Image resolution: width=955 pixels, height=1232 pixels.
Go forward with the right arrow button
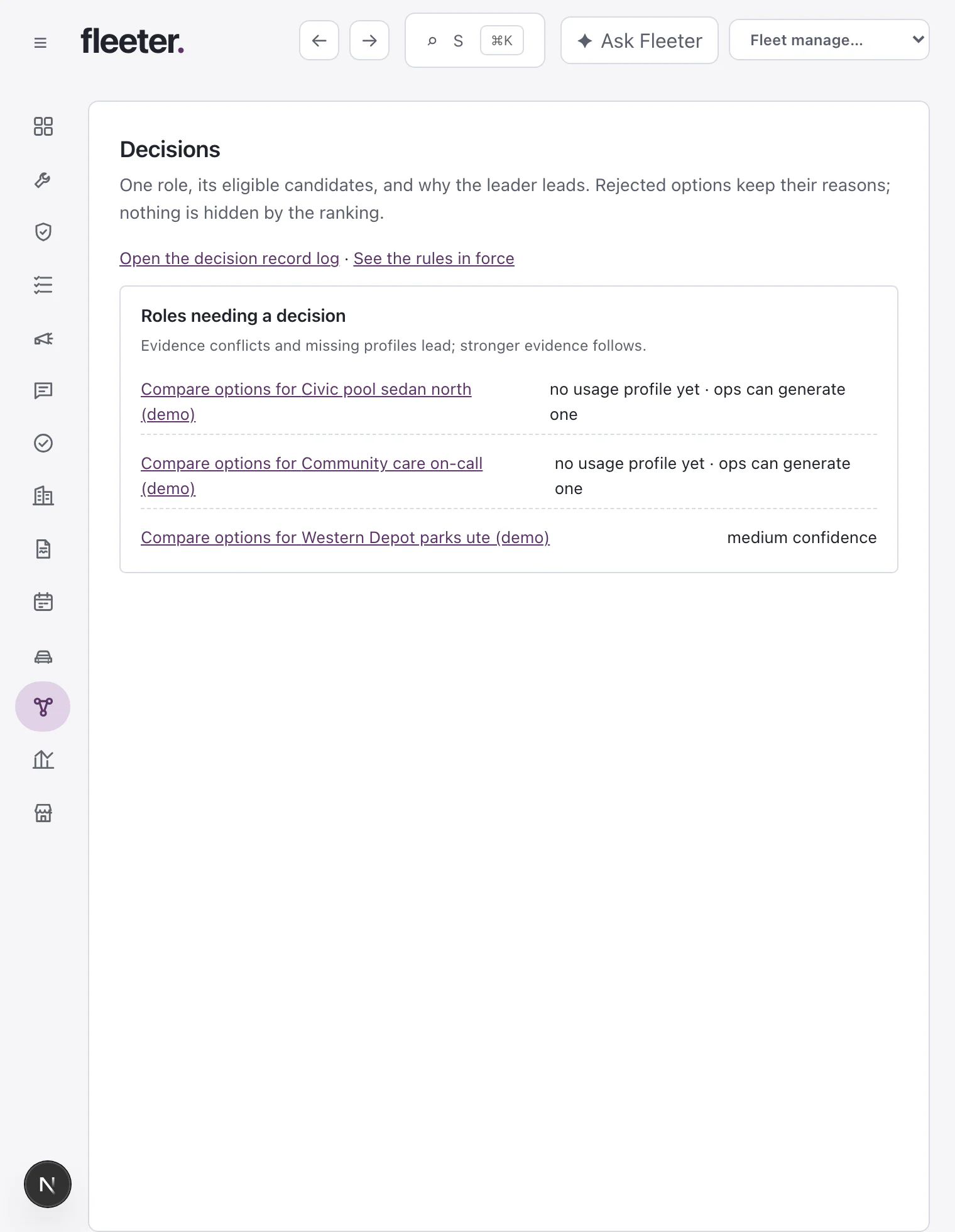coord(369,40)
